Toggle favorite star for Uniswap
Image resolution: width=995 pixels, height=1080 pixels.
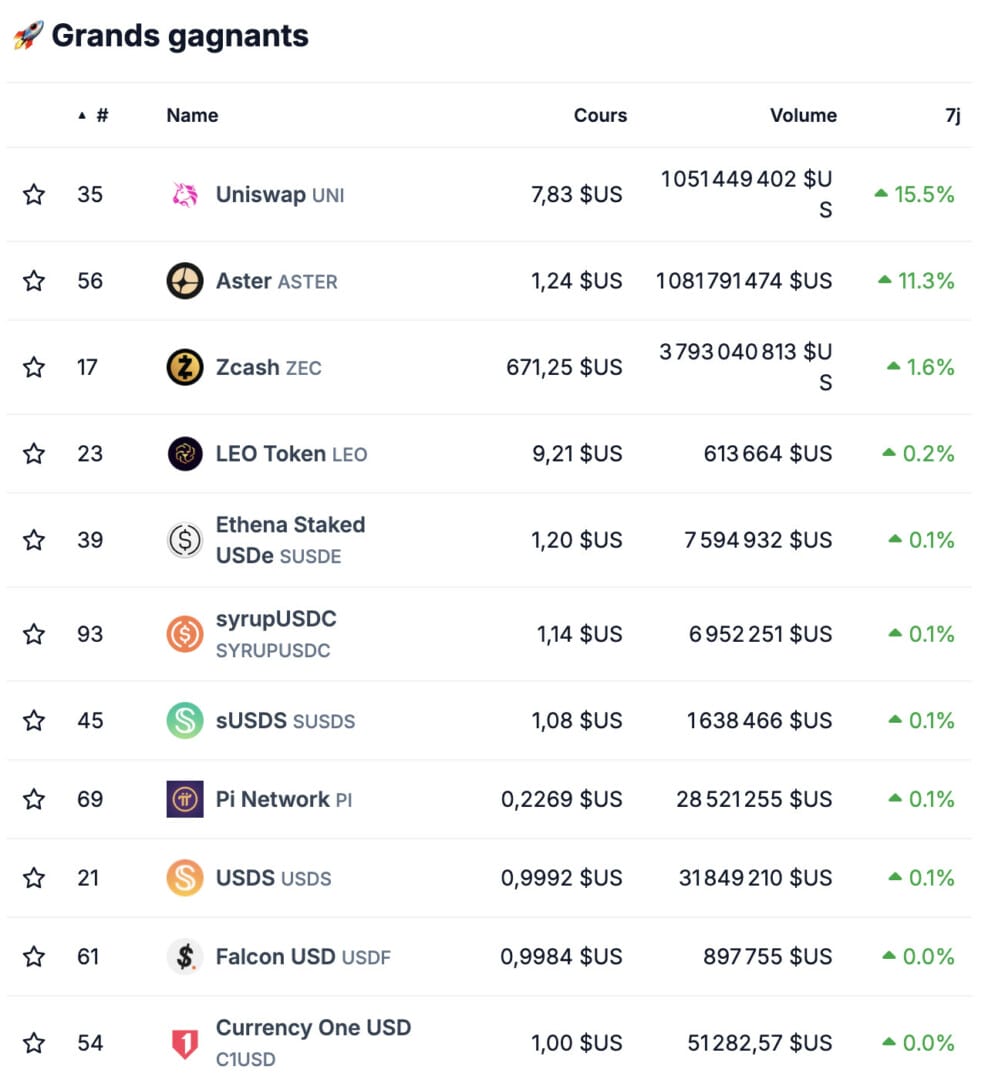pyautogui.click(x=34, y=195)
